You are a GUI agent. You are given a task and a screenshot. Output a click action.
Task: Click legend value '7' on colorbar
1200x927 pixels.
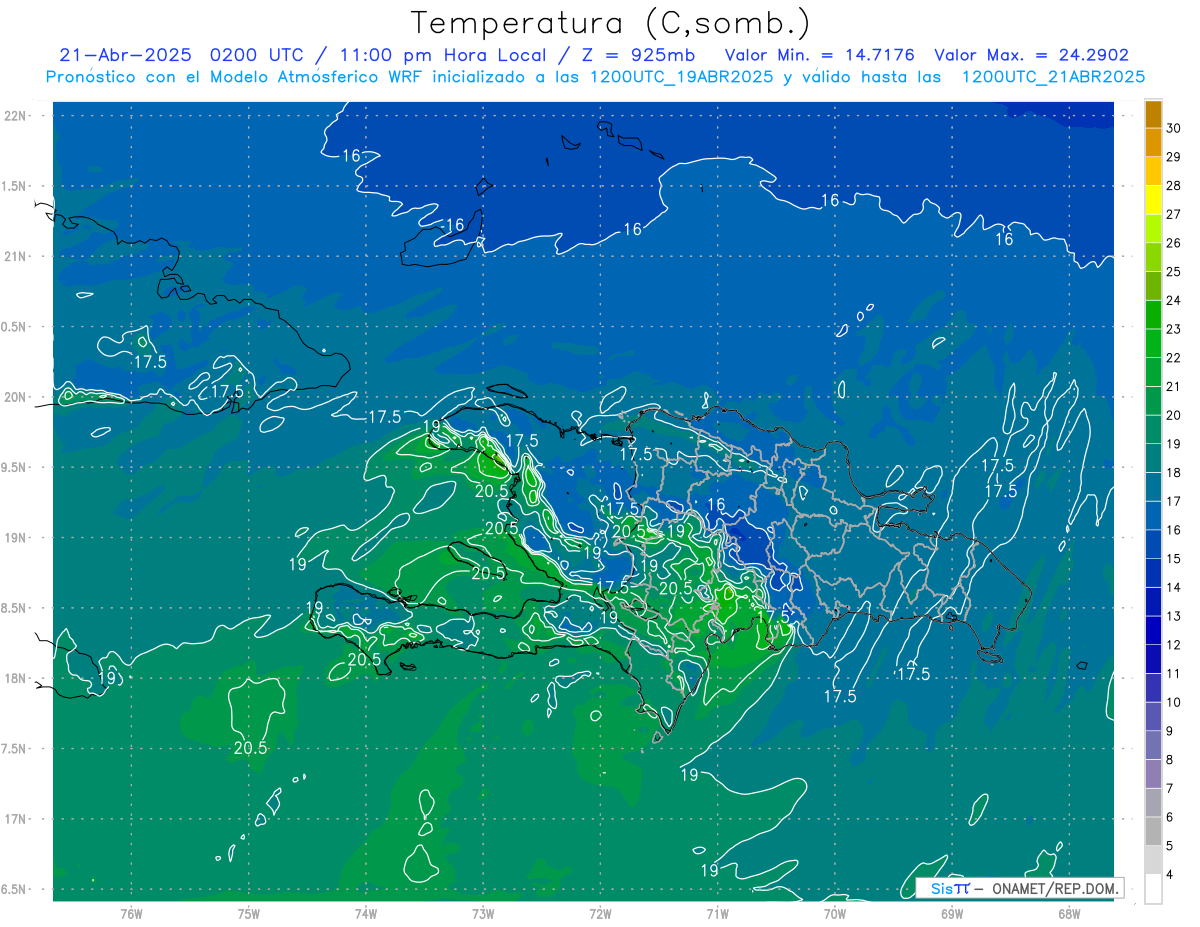[x=1171, y=788]
